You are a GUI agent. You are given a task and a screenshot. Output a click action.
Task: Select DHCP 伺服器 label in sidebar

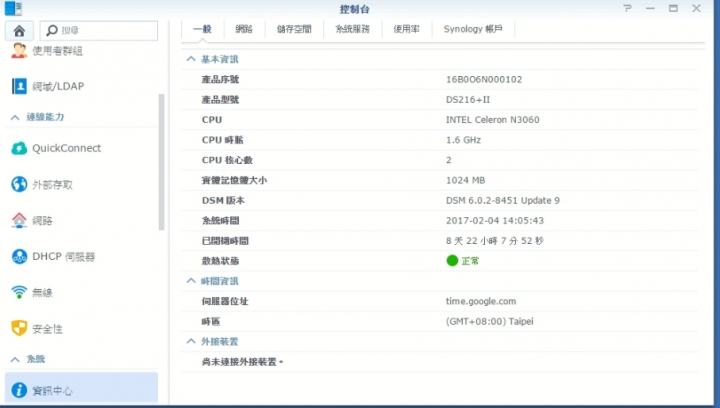63,257
